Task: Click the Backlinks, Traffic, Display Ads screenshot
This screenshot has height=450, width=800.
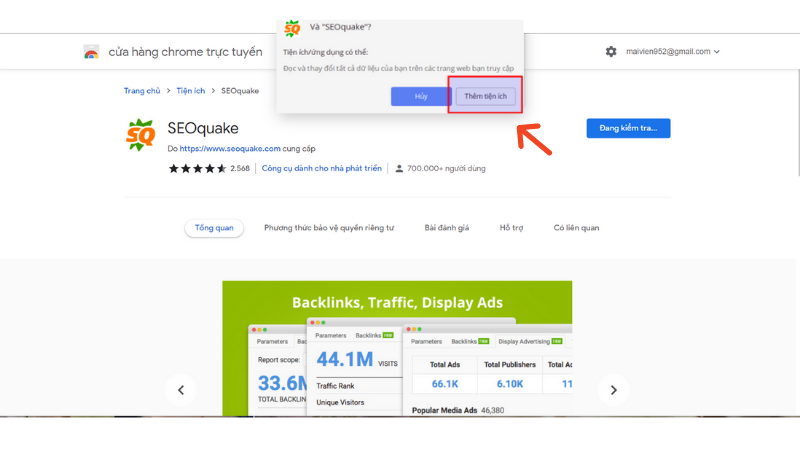Action: (x=397, y=348)
